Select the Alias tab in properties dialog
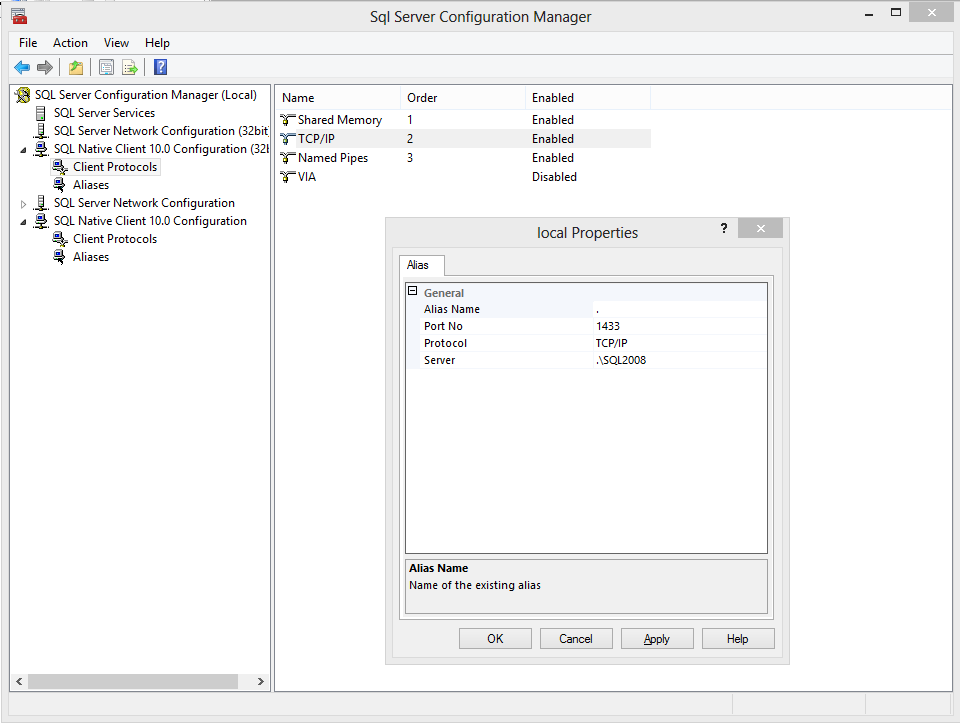Image resolution: width=960 pixels, height=723 pixels. click(x=421, y=265)
